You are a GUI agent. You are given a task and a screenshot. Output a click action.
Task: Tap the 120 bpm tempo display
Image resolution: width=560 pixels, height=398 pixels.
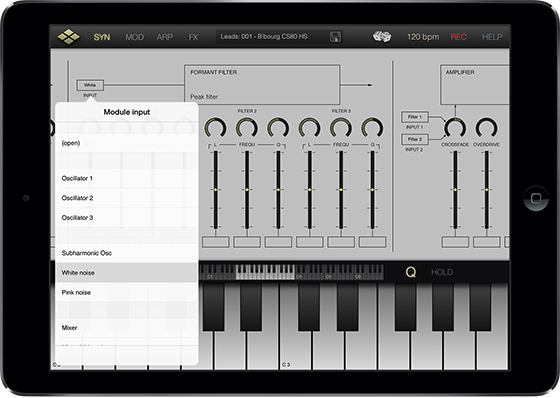pos(423,37)
